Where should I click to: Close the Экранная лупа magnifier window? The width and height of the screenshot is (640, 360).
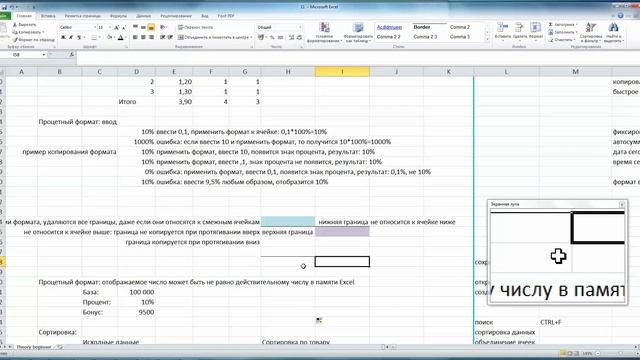click(622, 204)
